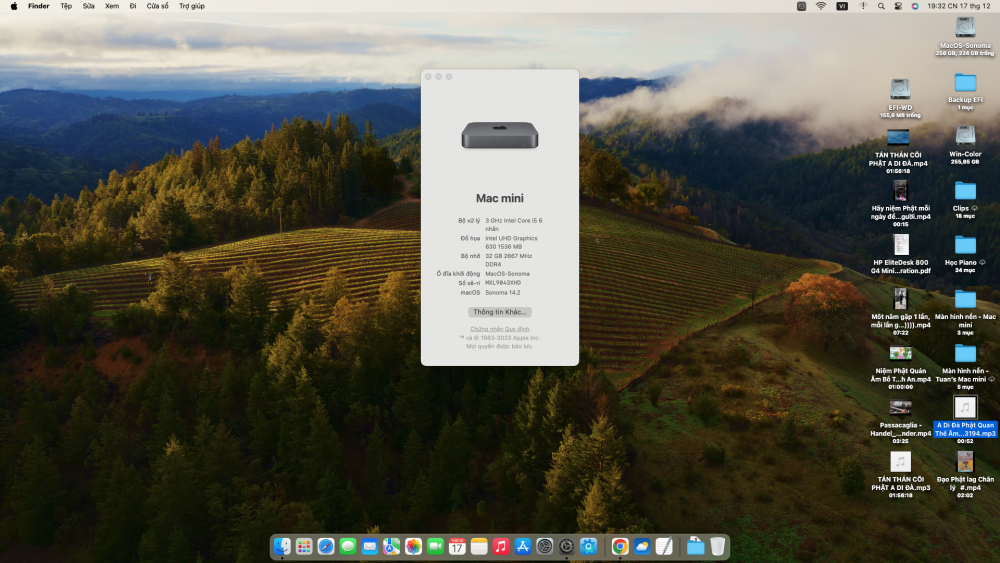Open blue gear C app in dock
The height and width of the screenshot is (563, 1000).
588,546
